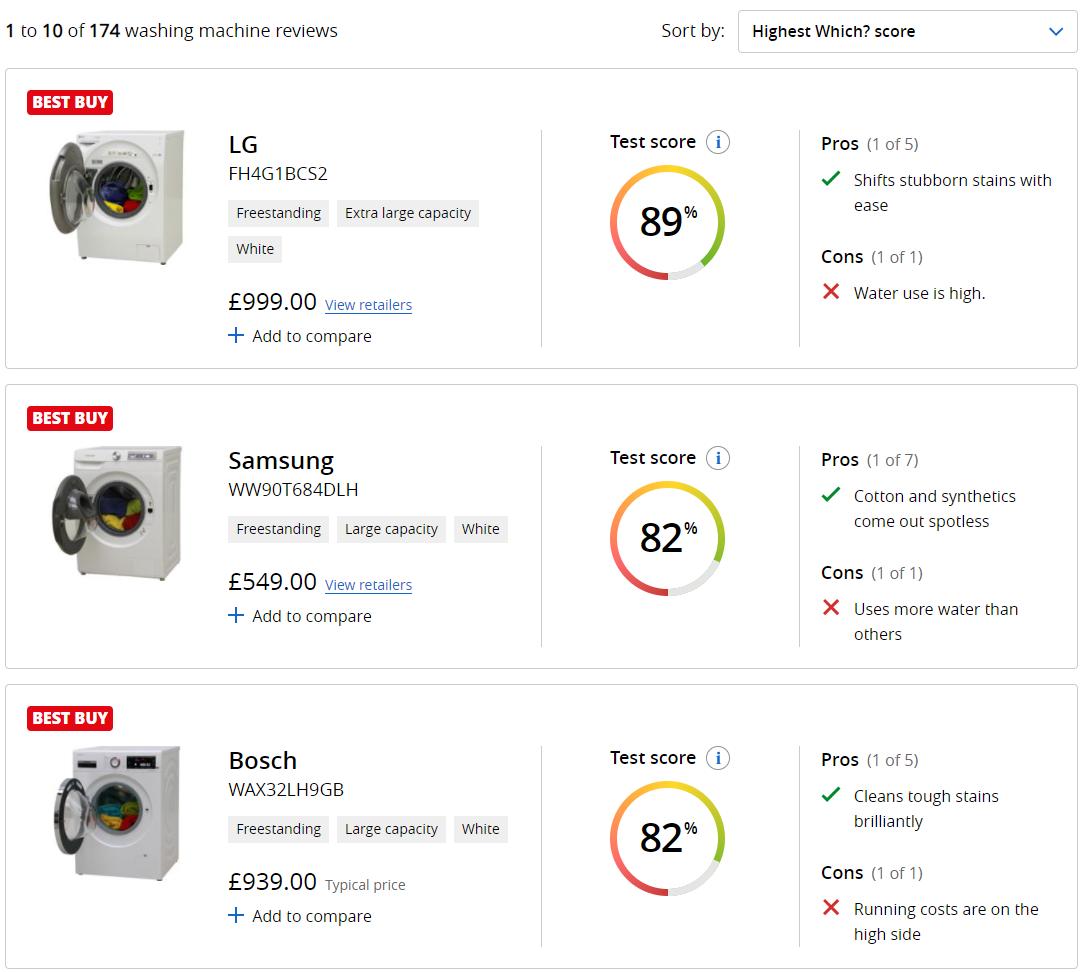Click the plus icon to compare Samsung

tap(236, 616)
